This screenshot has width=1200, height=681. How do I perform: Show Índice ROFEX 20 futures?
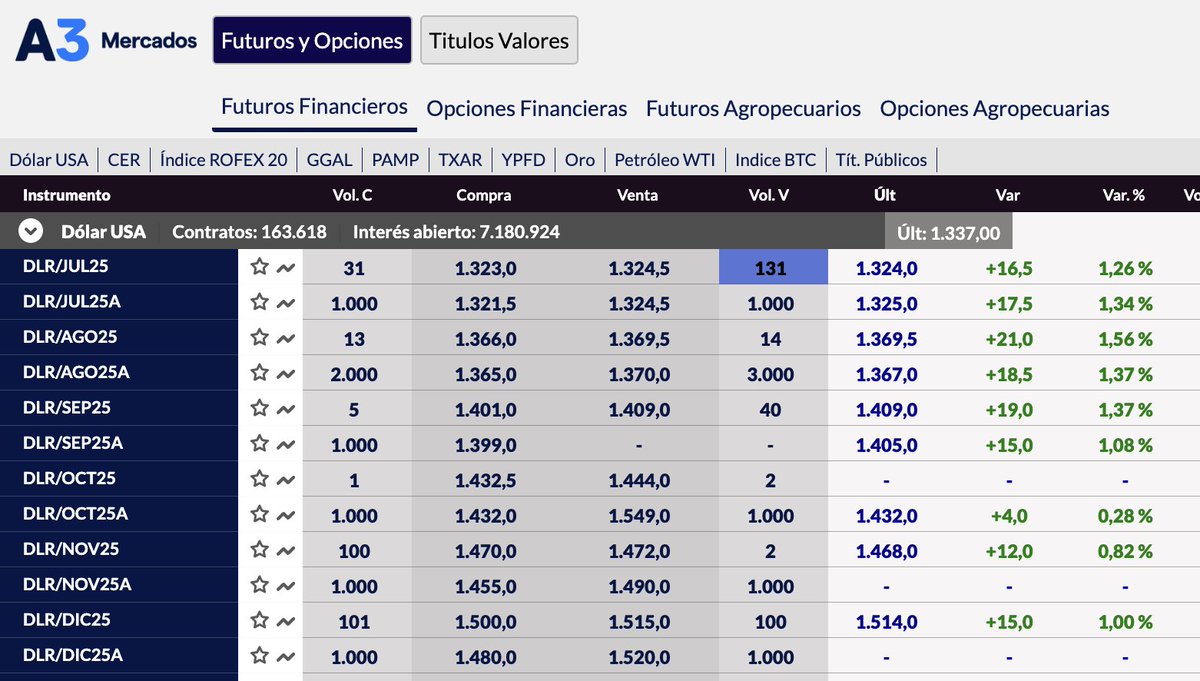tap(224, 159)
